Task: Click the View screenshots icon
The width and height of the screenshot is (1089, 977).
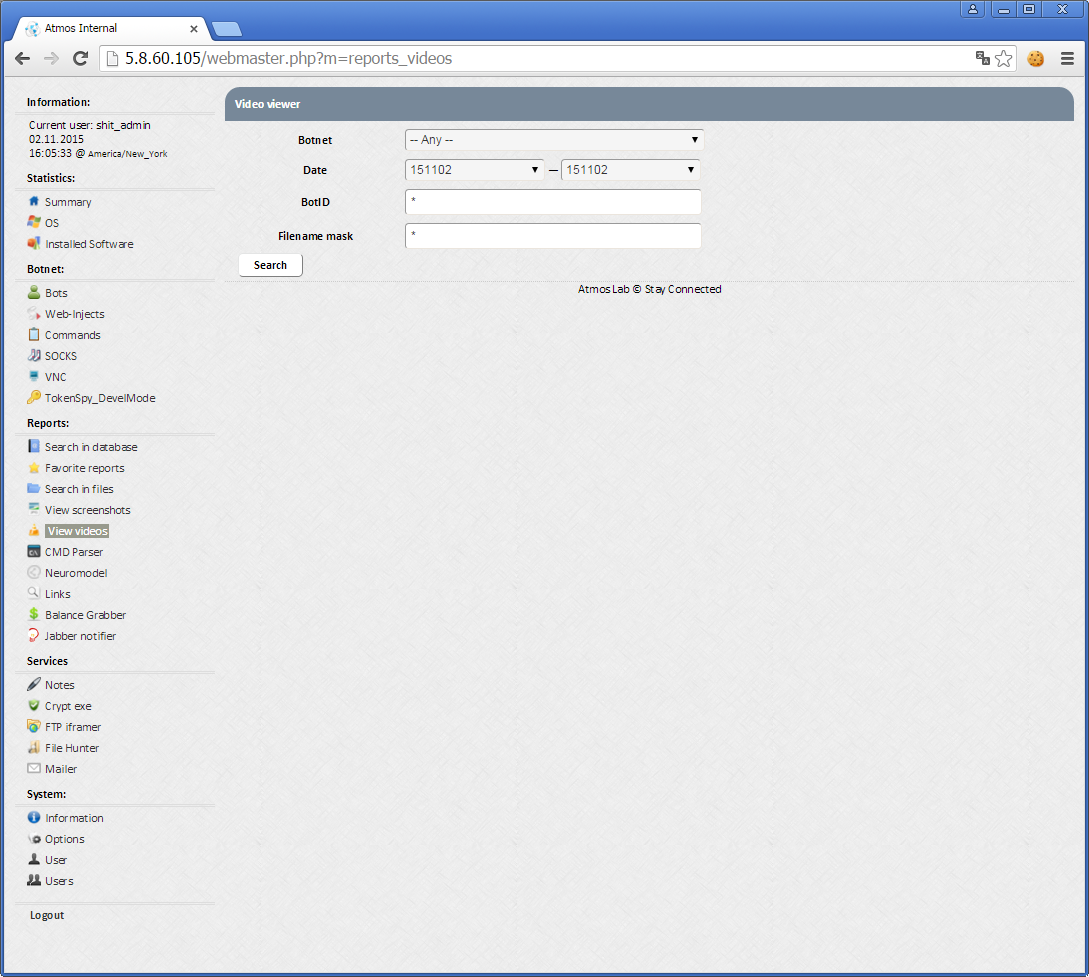Action: click(33, 509)
